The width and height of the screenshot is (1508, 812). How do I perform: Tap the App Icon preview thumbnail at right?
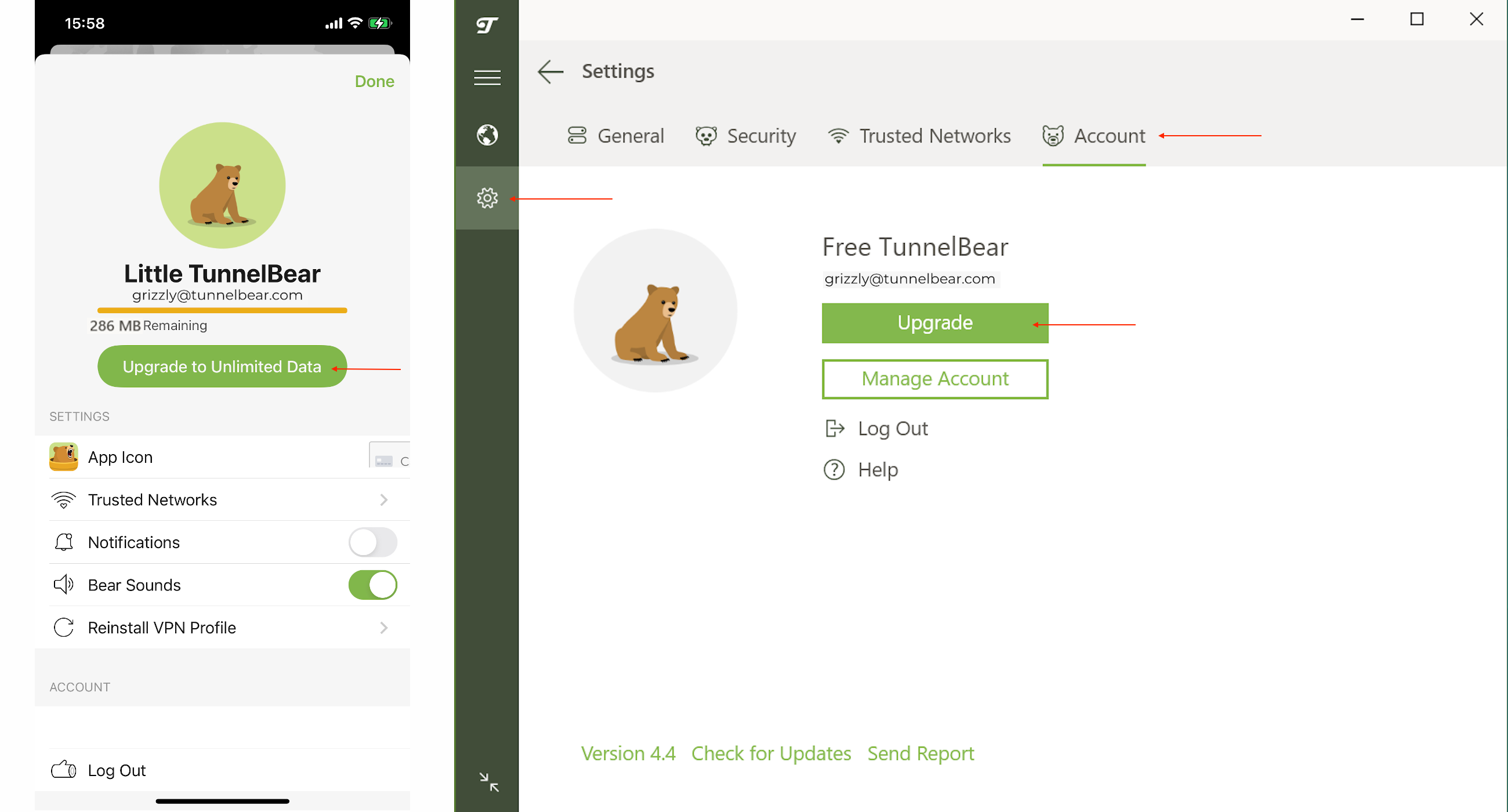coord(389,455)
